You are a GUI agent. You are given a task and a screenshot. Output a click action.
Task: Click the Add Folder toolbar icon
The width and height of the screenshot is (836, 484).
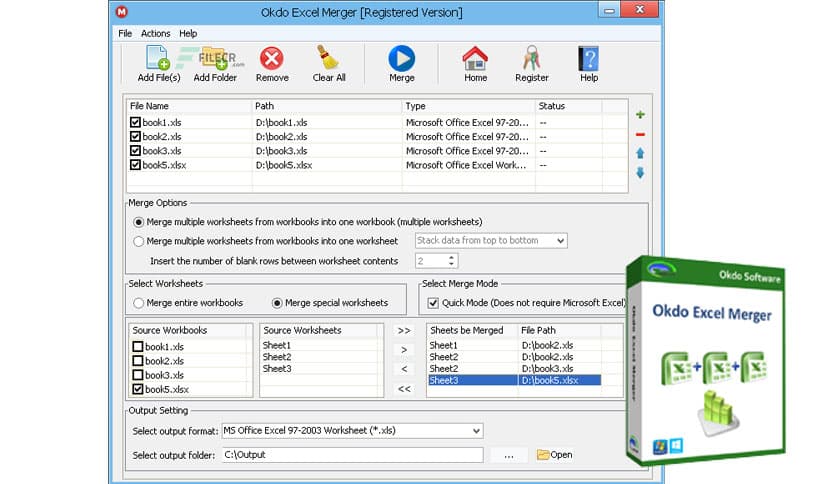[x=216, y=58]
